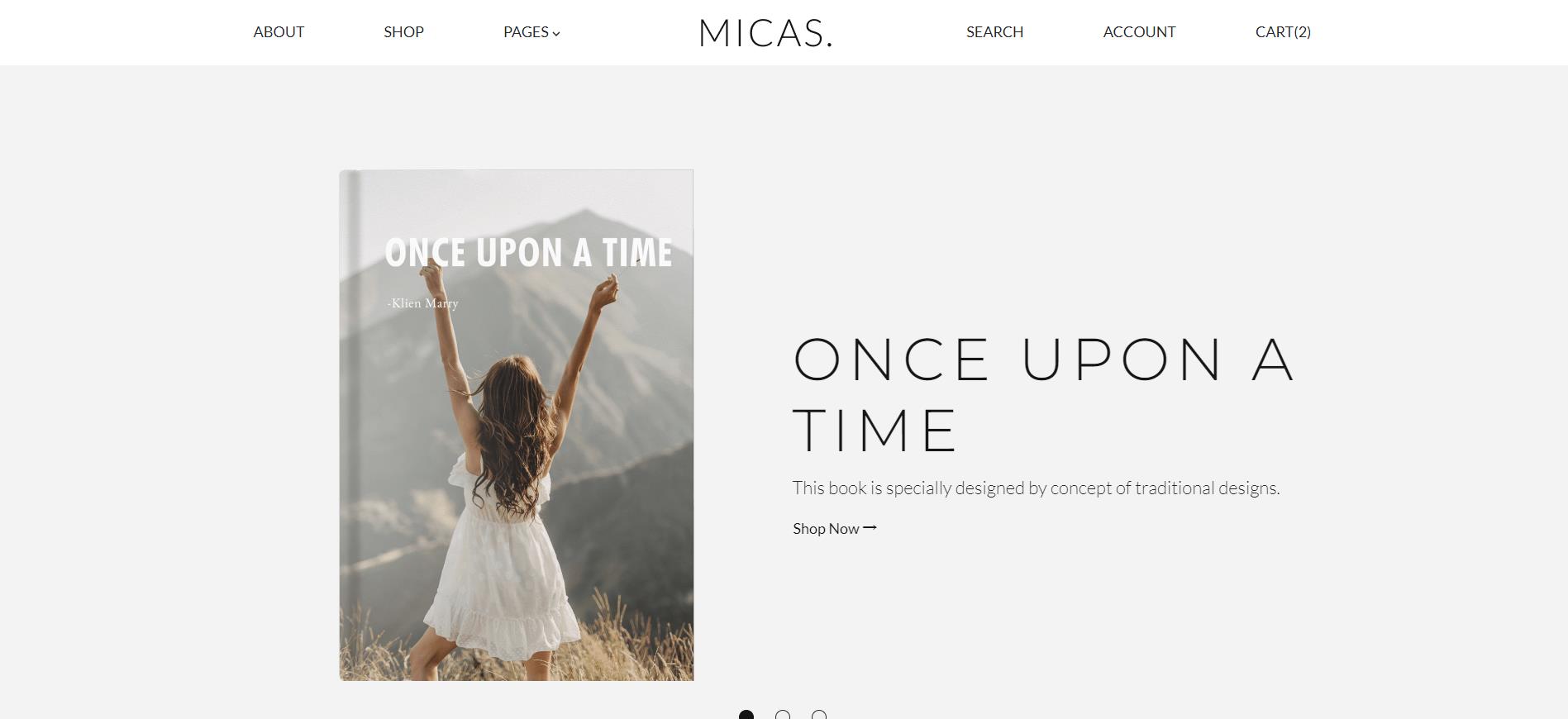This screenshot has width=1568, height=719.
Task: Click the chevron icon next to PAGES
Action: [x=556, y=34]
